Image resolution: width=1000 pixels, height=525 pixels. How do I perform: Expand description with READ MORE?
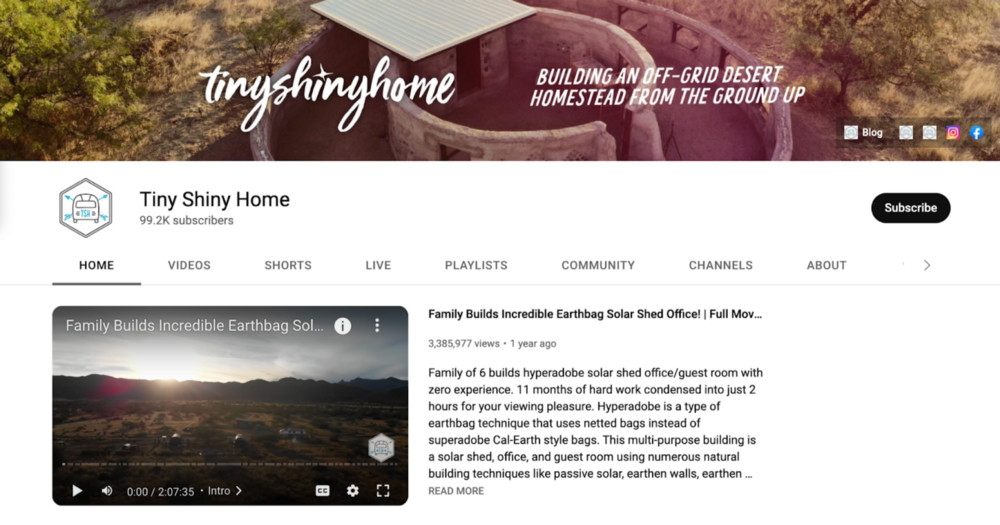point(456,491)
